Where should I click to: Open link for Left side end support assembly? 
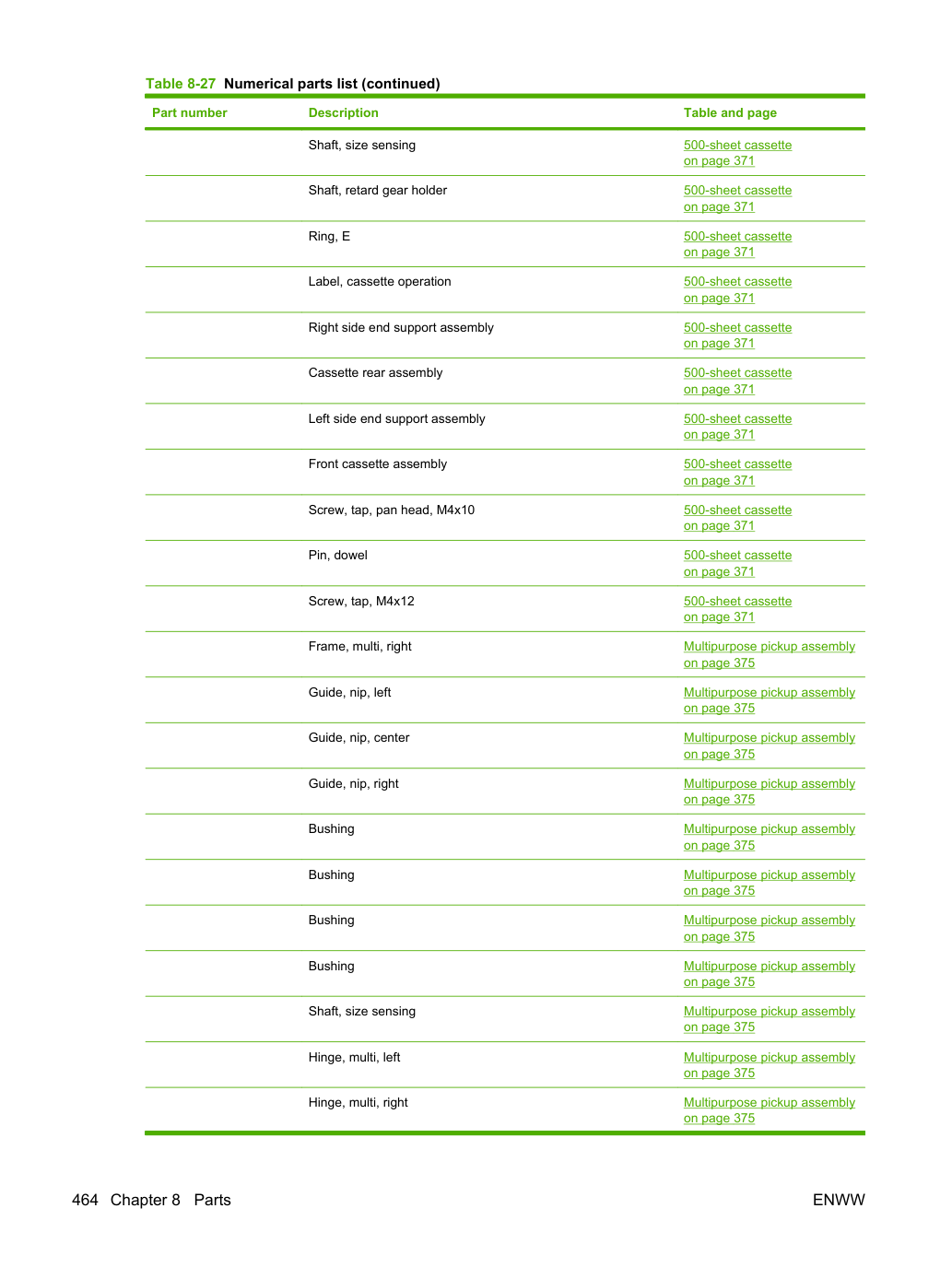(737, 427)
